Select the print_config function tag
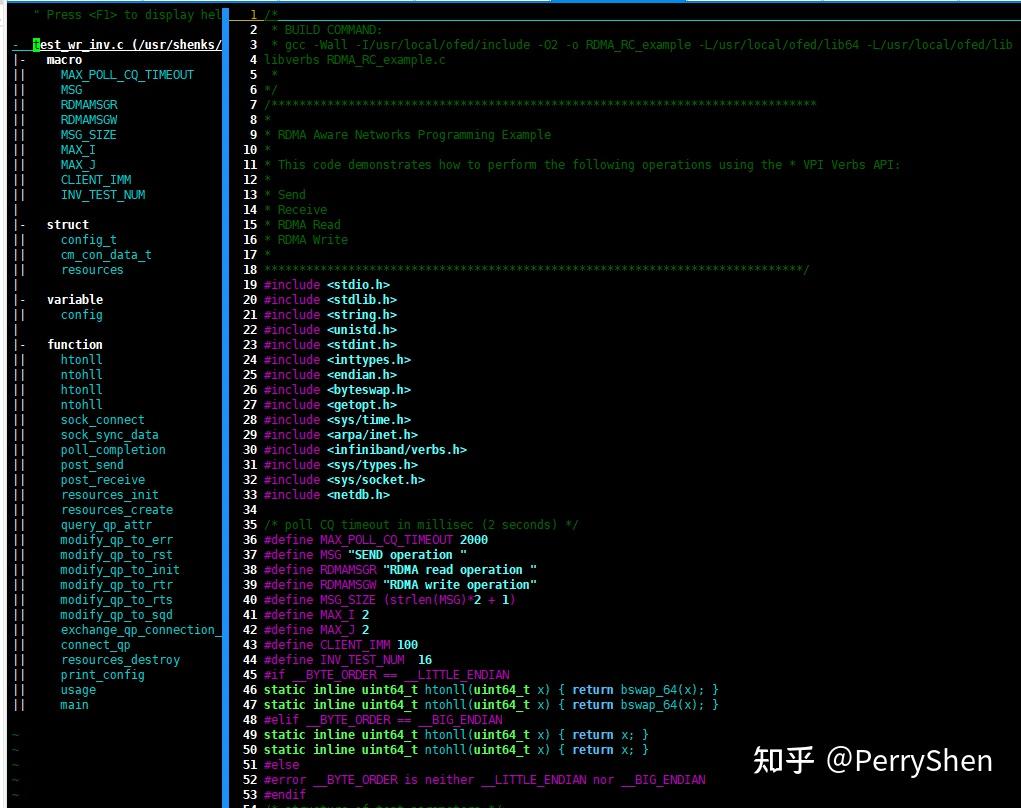The height and width of the screenshot is (808, 1021). (x=103, y=674)
